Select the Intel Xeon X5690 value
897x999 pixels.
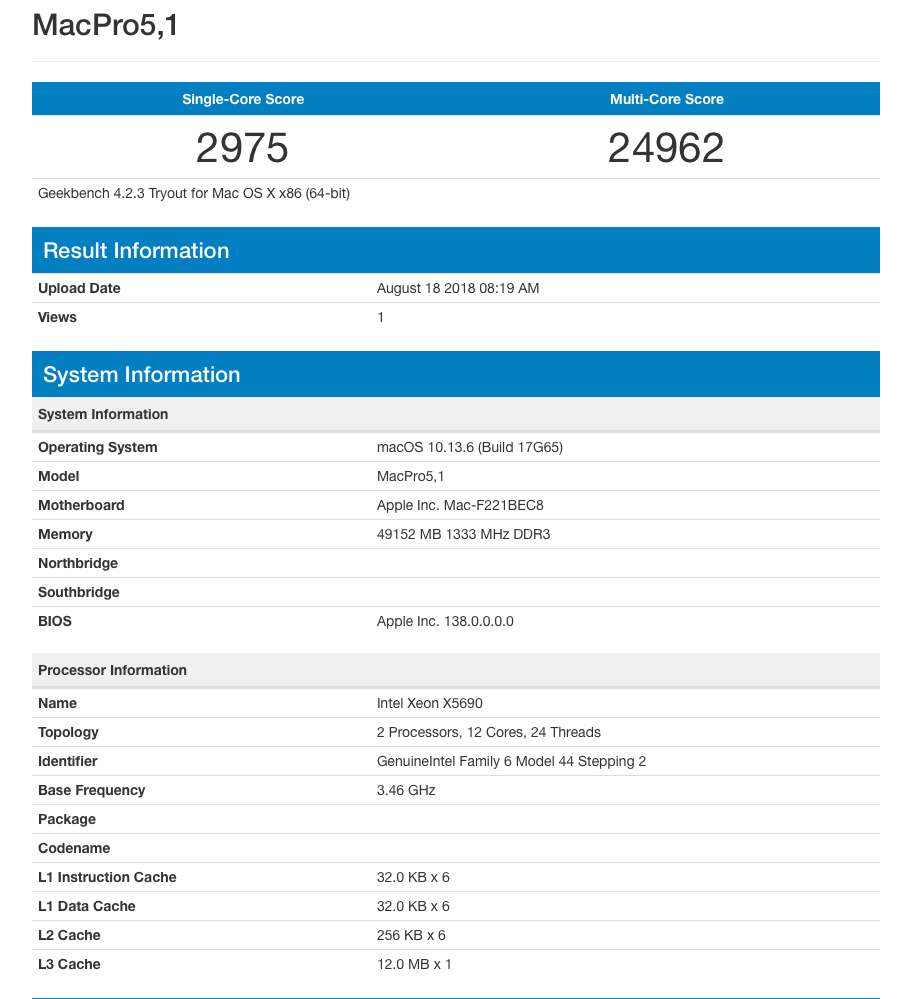click(x=429, y=703)
